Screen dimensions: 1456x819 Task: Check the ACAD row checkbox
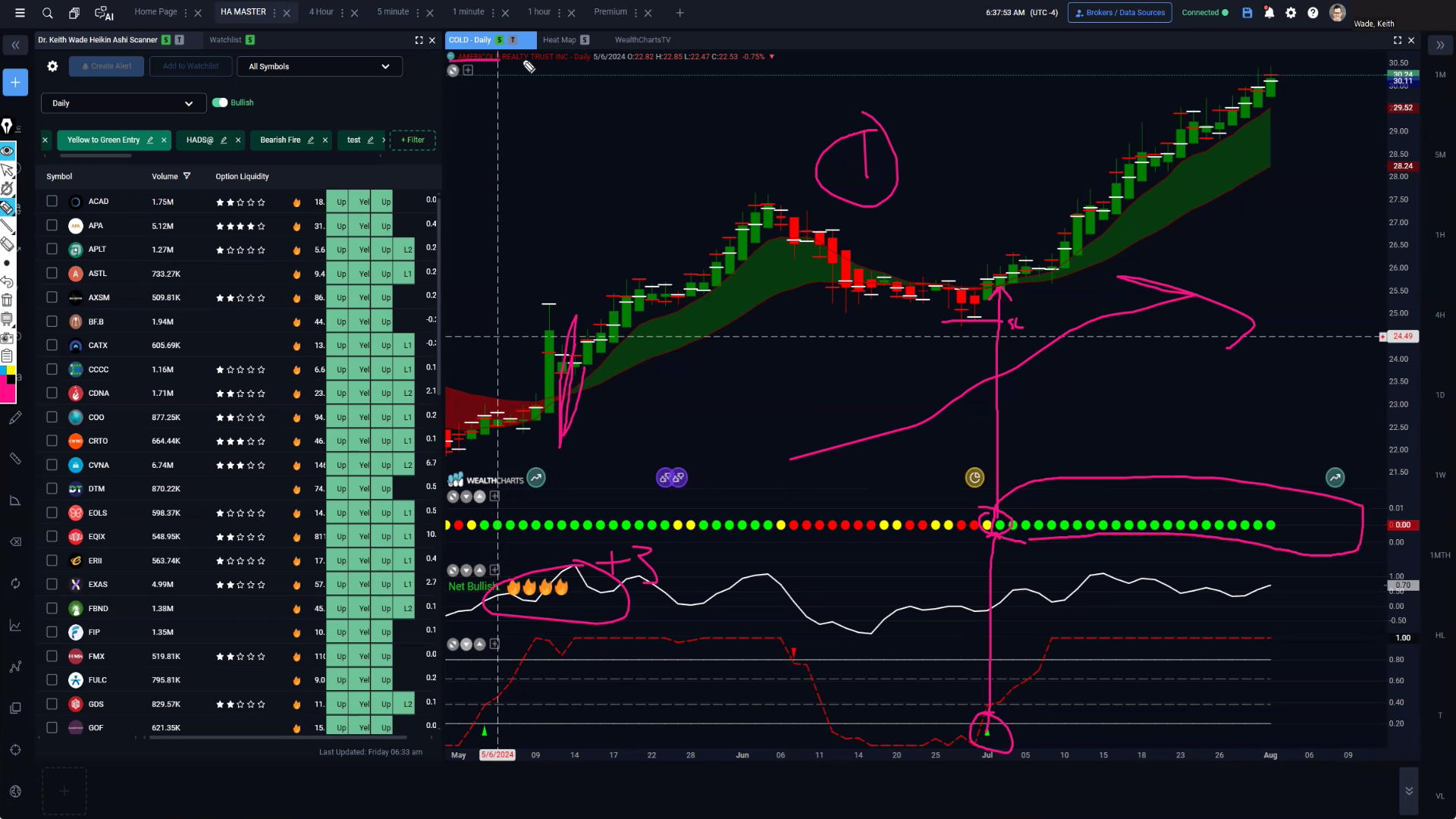pos(52,201)
